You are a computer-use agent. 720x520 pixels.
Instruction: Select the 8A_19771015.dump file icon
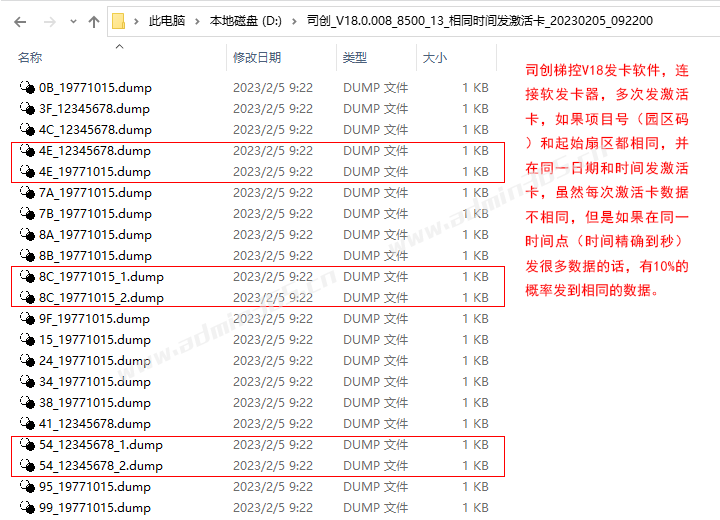point(28,234)
